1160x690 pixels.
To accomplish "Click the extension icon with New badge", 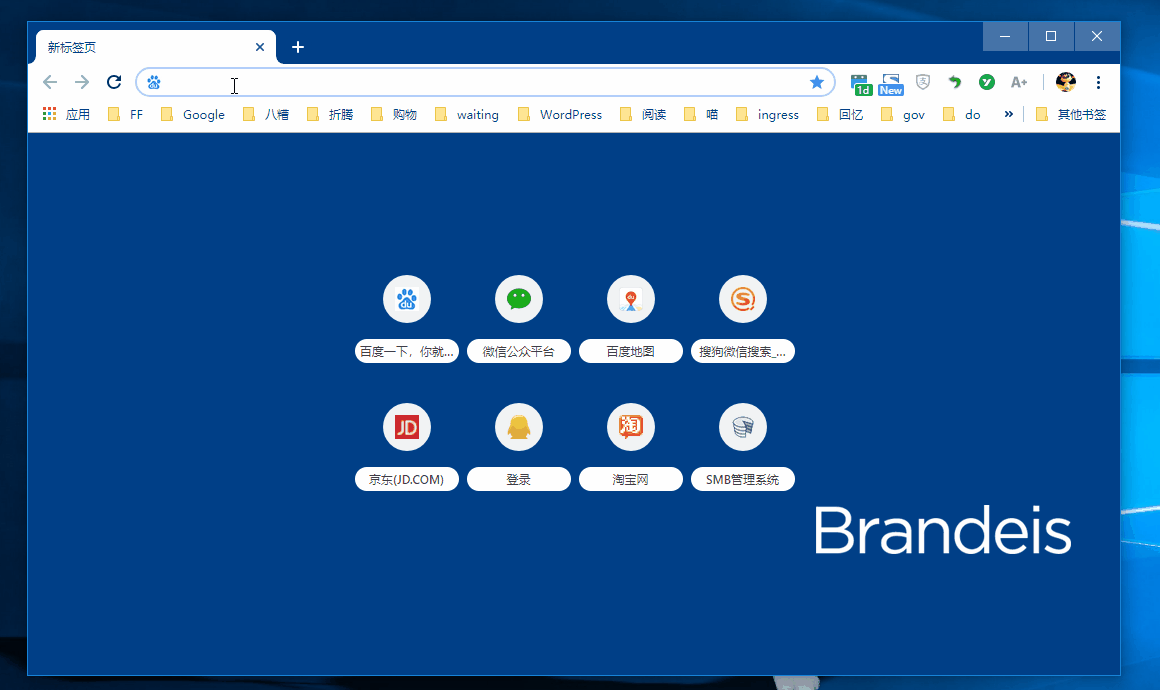I will pos(890,83).
